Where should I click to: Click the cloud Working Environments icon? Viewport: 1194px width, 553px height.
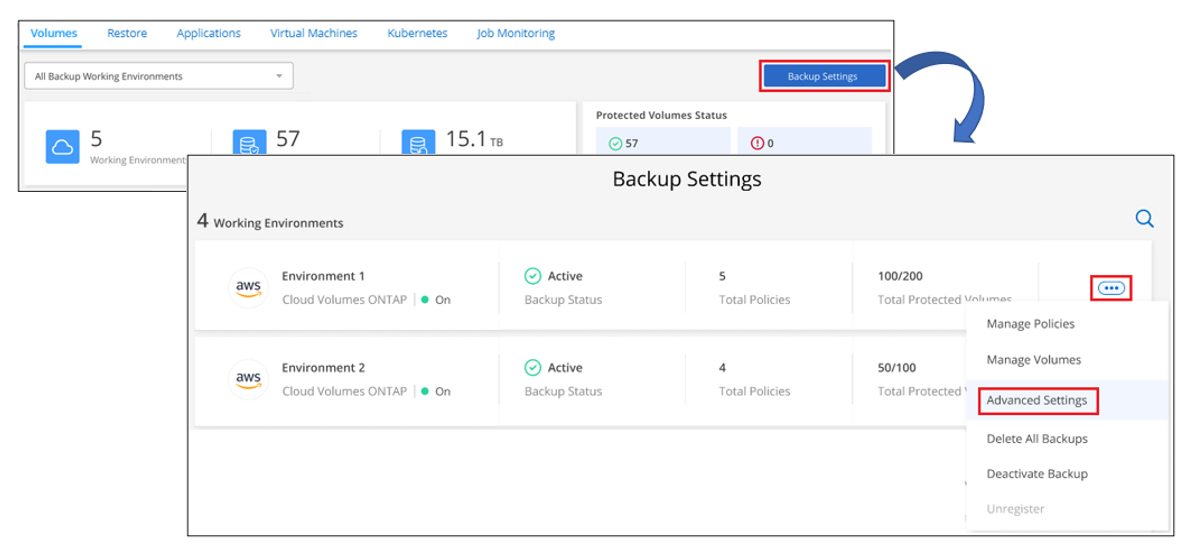click(63, 148)
